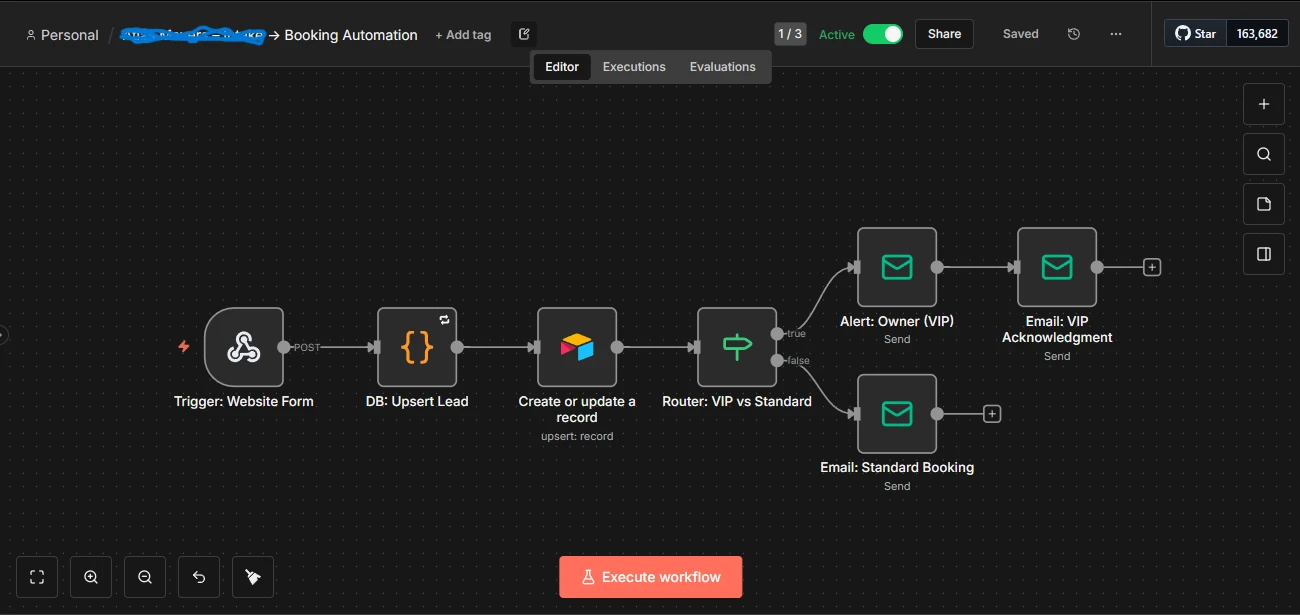The height and width of the screenshot is (615, 1300).
Task: Open workflow version history clock icon
Action: (x=1073, y=33)
